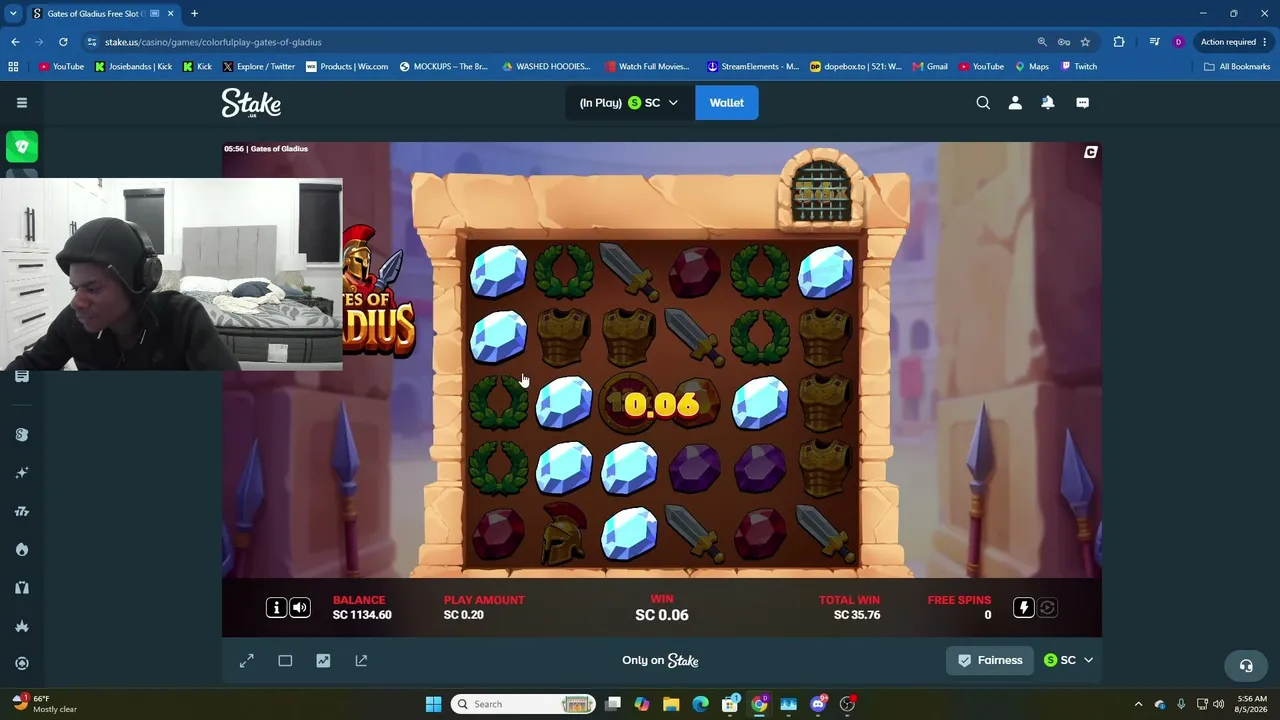Open the sparkle icon in sidebar
1280x720 pixels.
22,473
